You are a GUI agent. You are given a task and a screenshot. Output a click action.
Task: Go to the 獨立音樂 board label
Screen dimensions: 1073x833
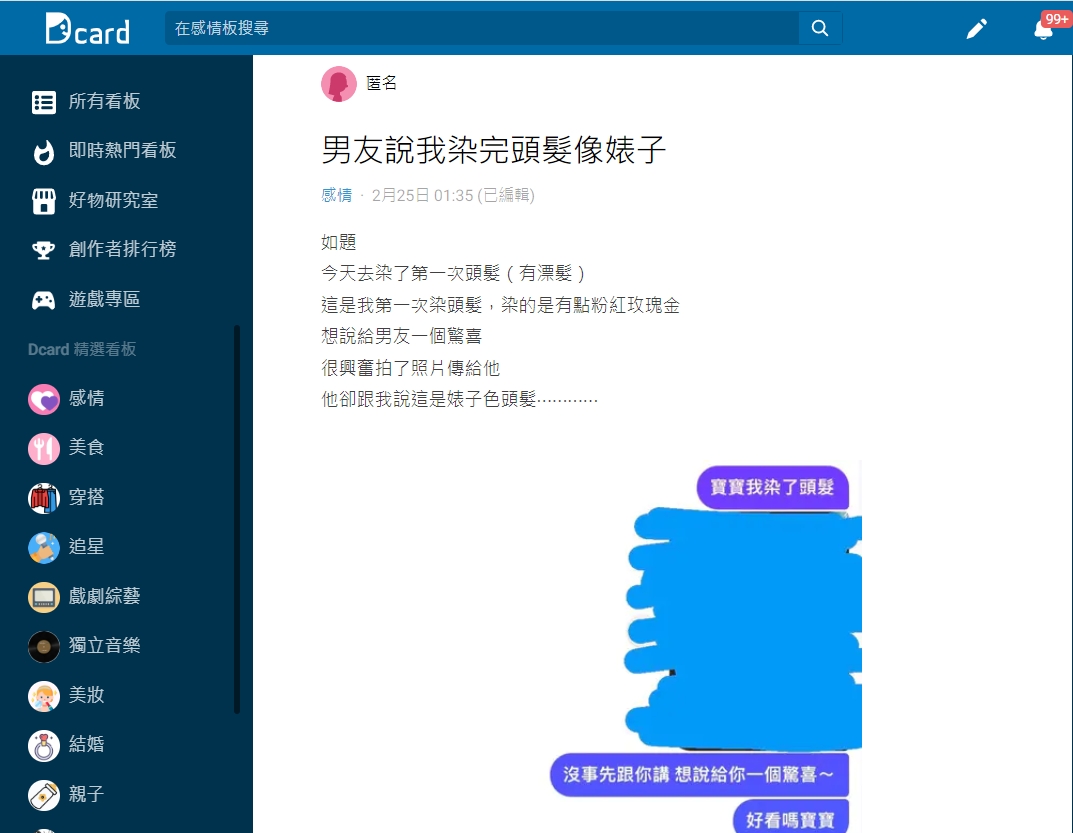pos(104,645)
